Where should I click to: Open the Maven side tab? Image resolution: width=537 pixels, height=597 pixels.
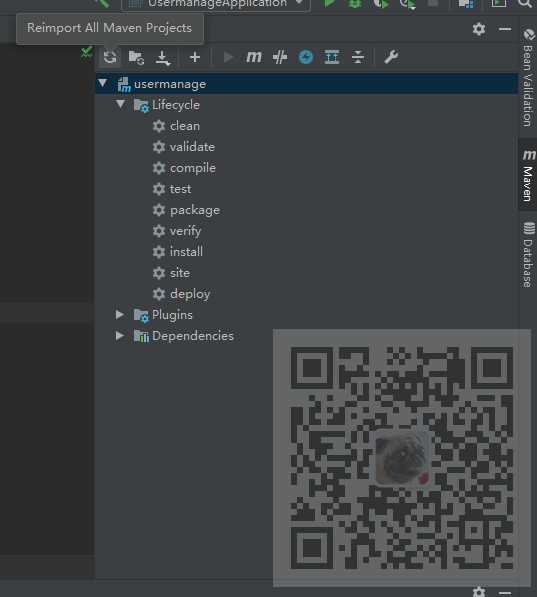528,174
